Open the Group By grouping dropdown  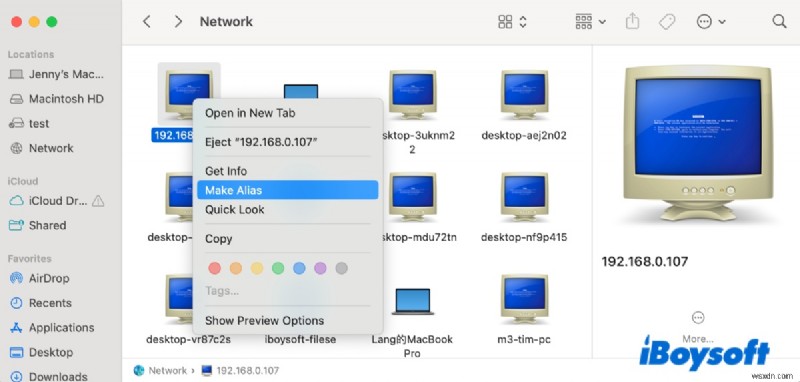590,21
